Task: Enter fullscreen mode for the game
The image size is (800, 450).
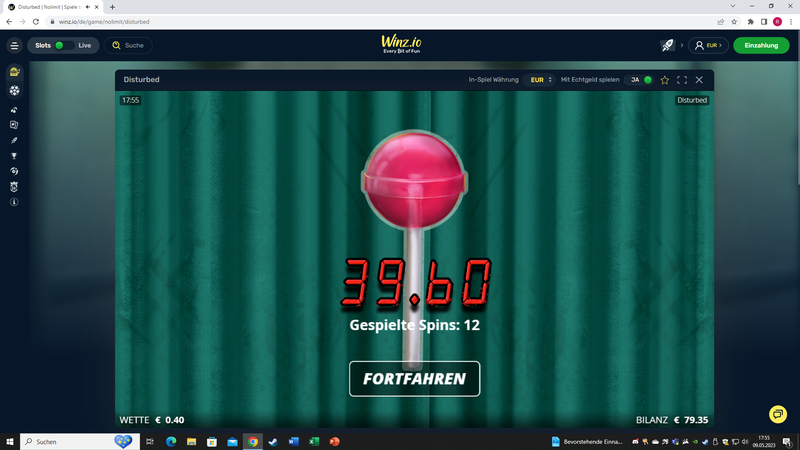Action: (x=682, y=80)
